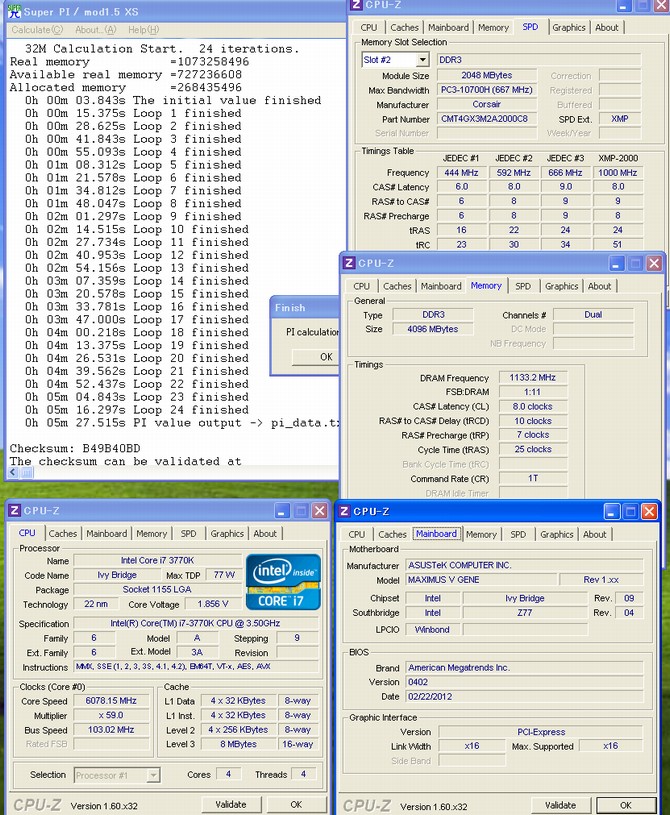Click Validate in Mainboard window
Image resolution: width=670 pixels, height=815 pixels.
(560, 806)
